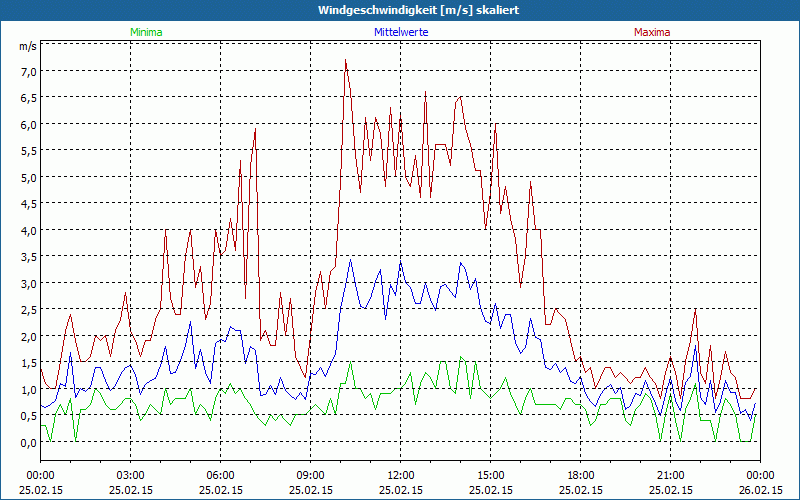Click the 21:00 time axis label
This screenshot has width=800, height=500.
(670, 476)
